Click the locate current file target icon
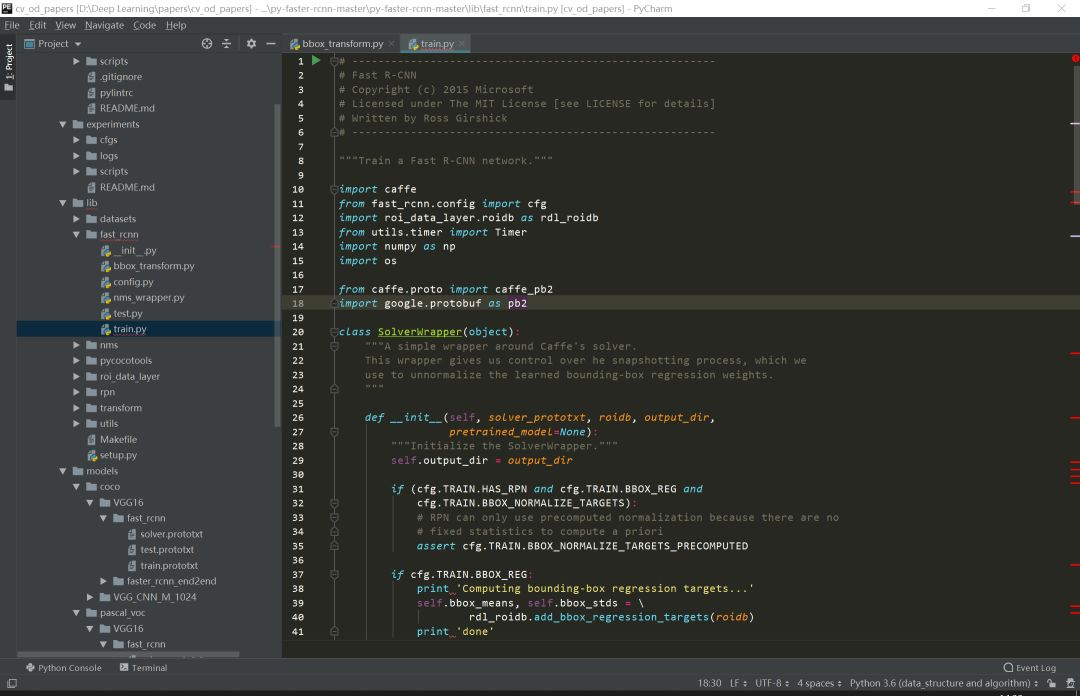Image resolution: width=1080 pixels, height=696 pixels. [x=207, y=44]
